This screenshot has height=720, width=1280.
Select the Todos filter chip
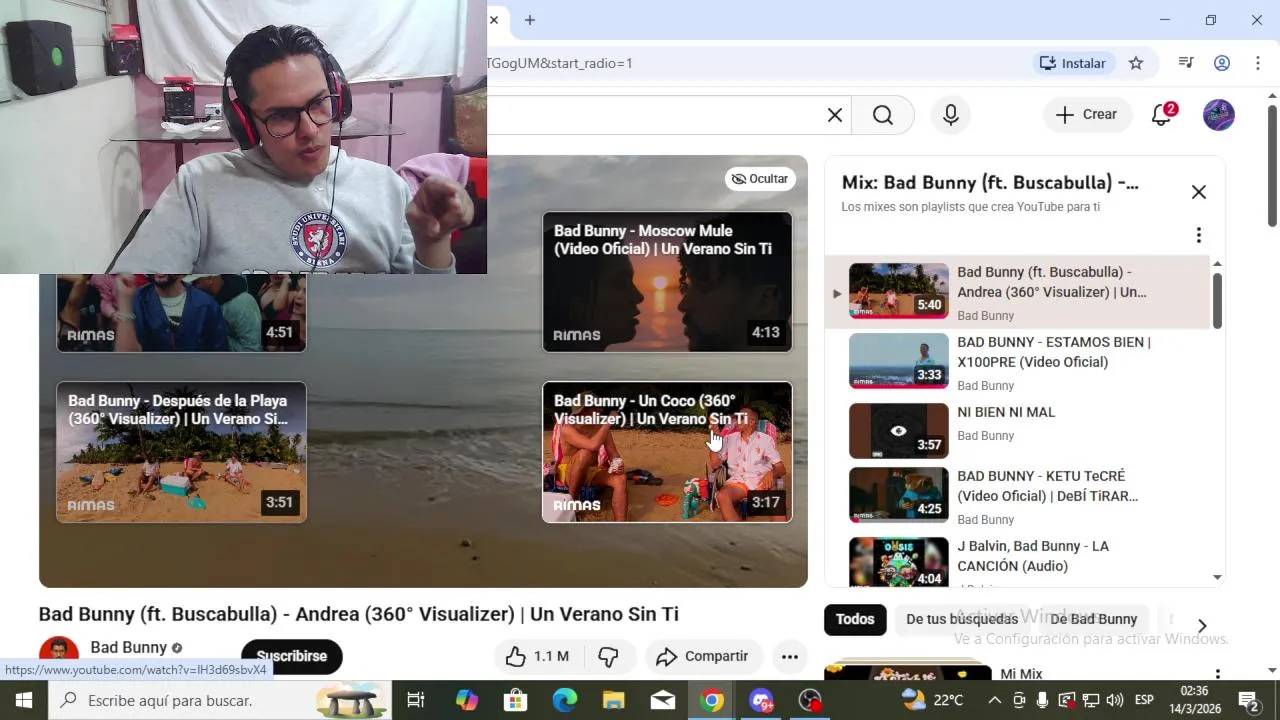(x=855, y=619)
